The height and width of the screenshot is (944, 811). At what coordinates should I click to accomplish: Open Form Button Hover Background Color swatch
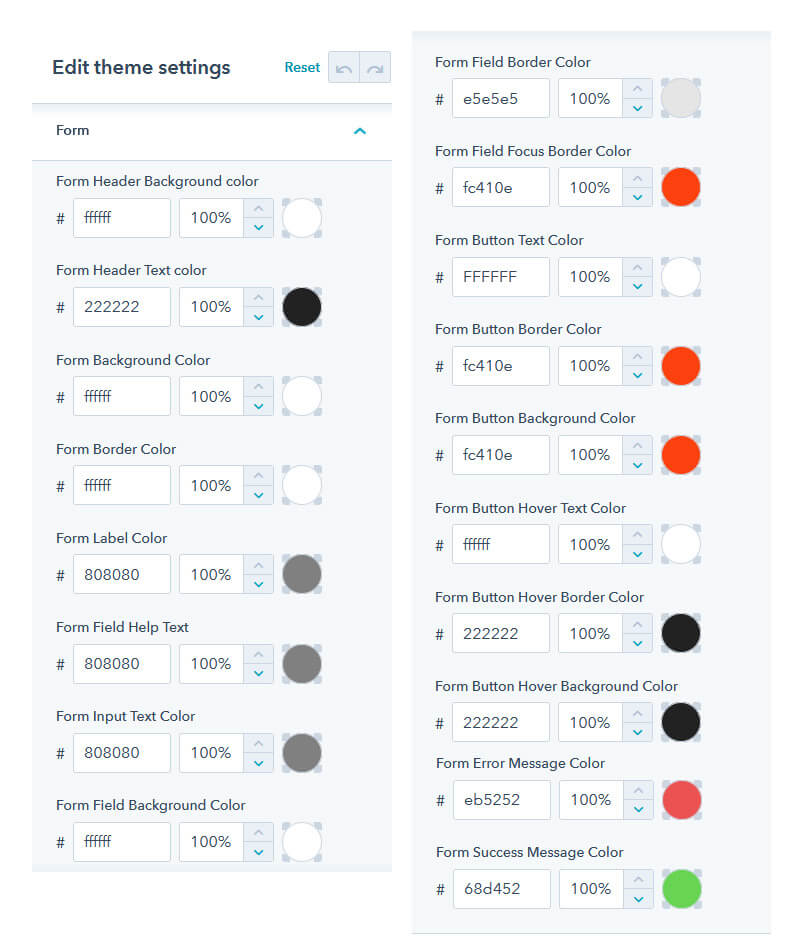[681, 722]
